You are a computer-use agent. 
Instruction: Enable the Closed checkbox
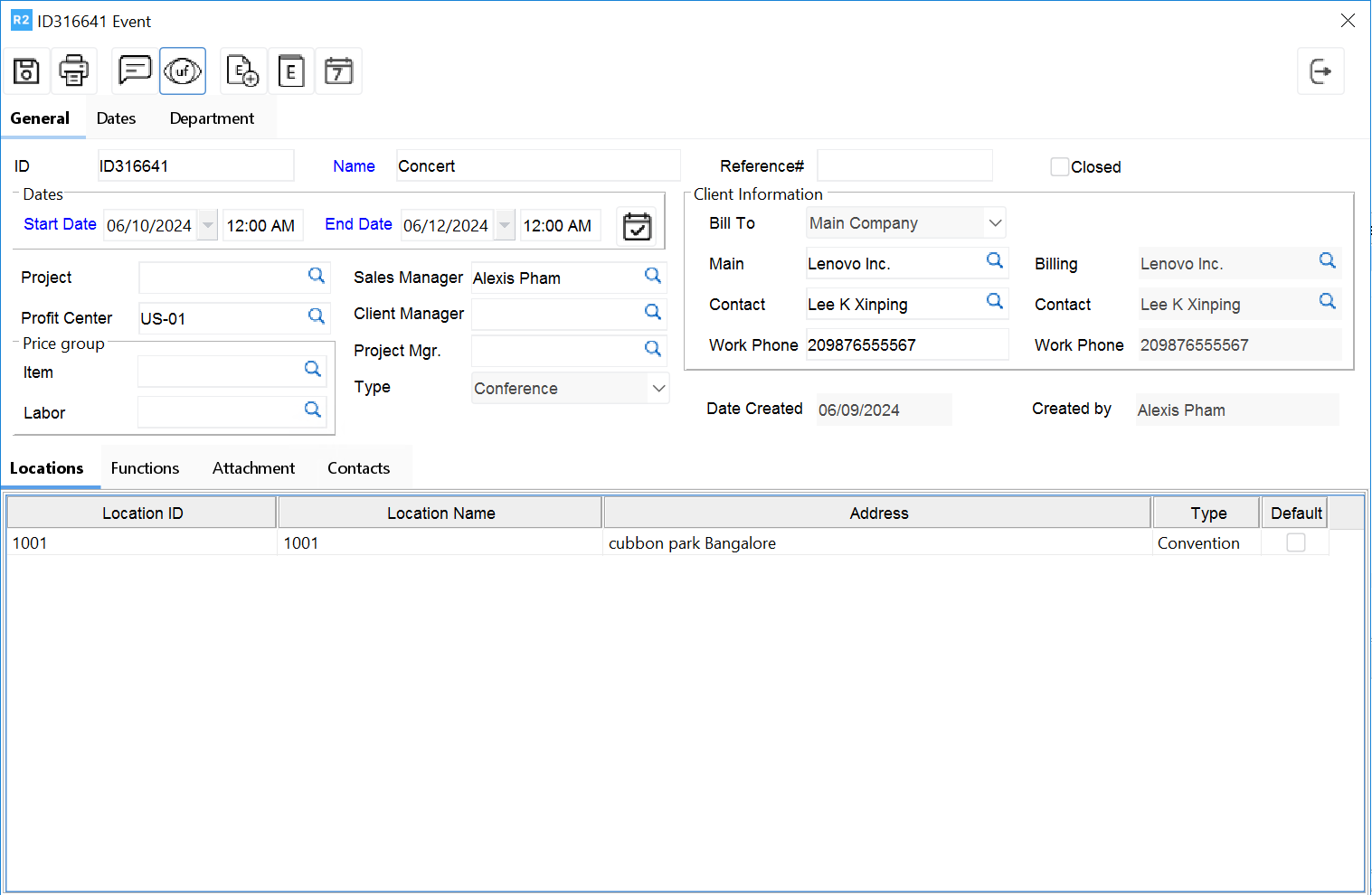1059,167
